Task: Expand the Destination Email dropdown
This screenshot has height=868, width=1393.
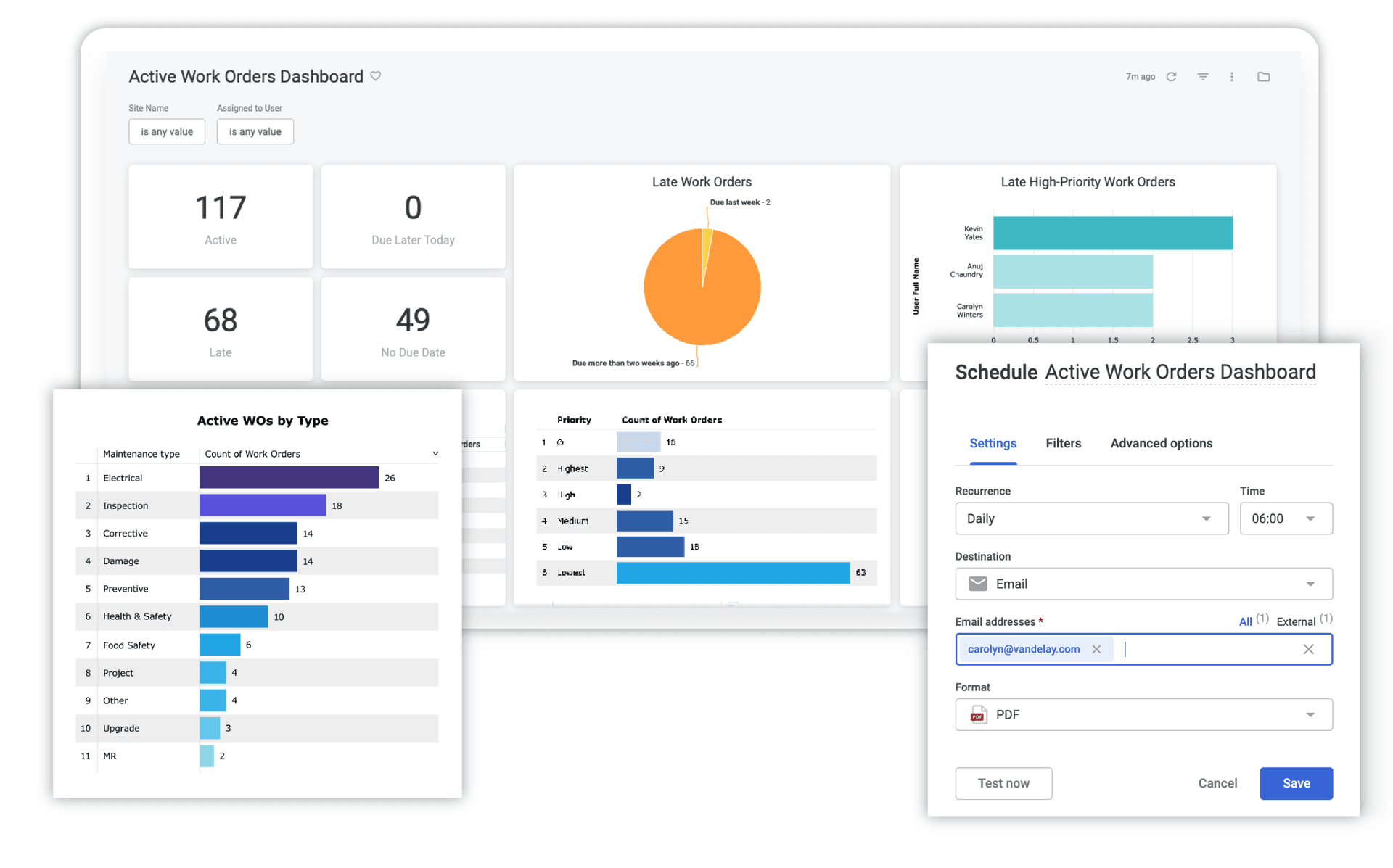Action: coord(1143,584)
